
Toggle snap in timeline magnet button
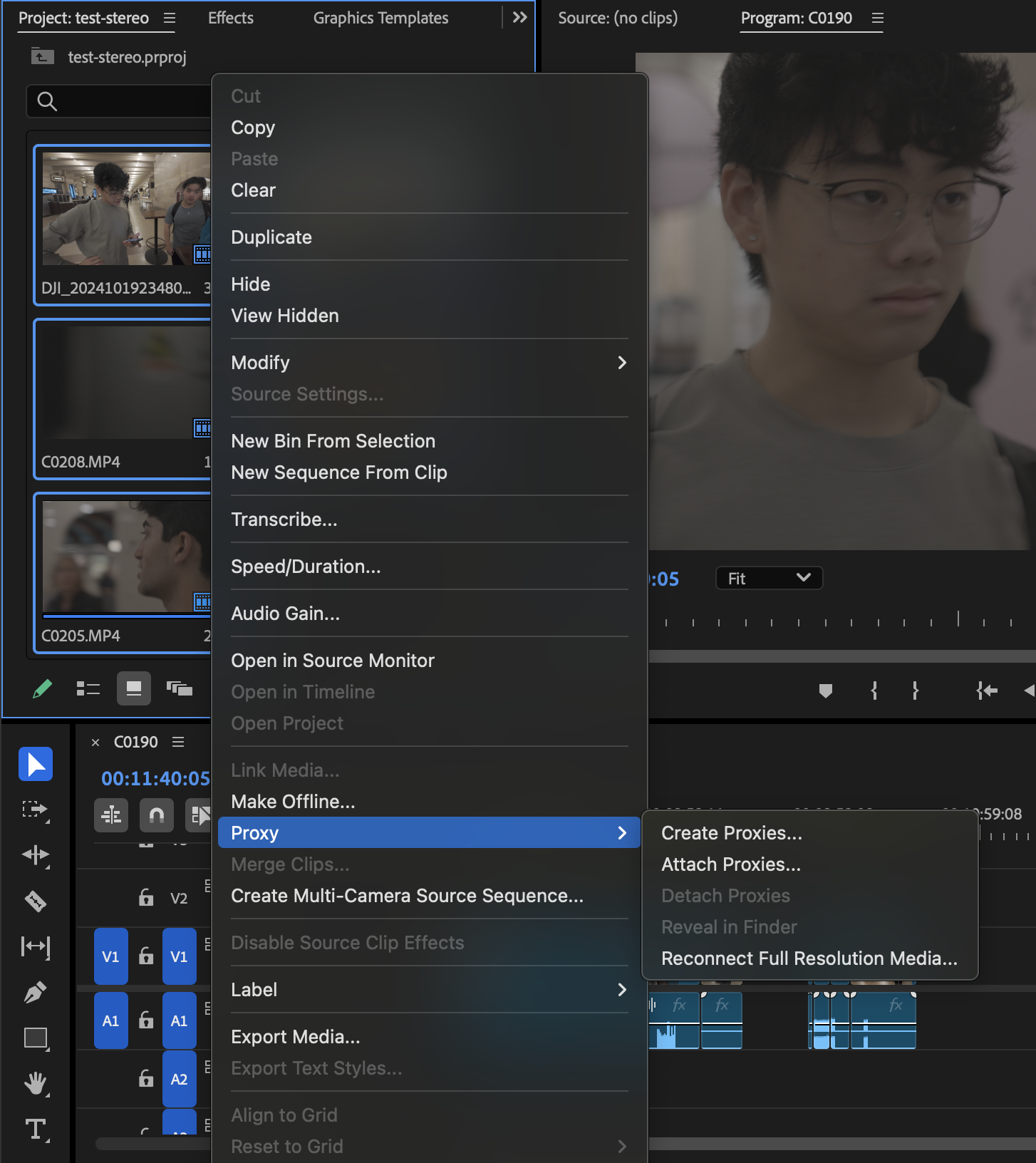click(x=157, y=815)
